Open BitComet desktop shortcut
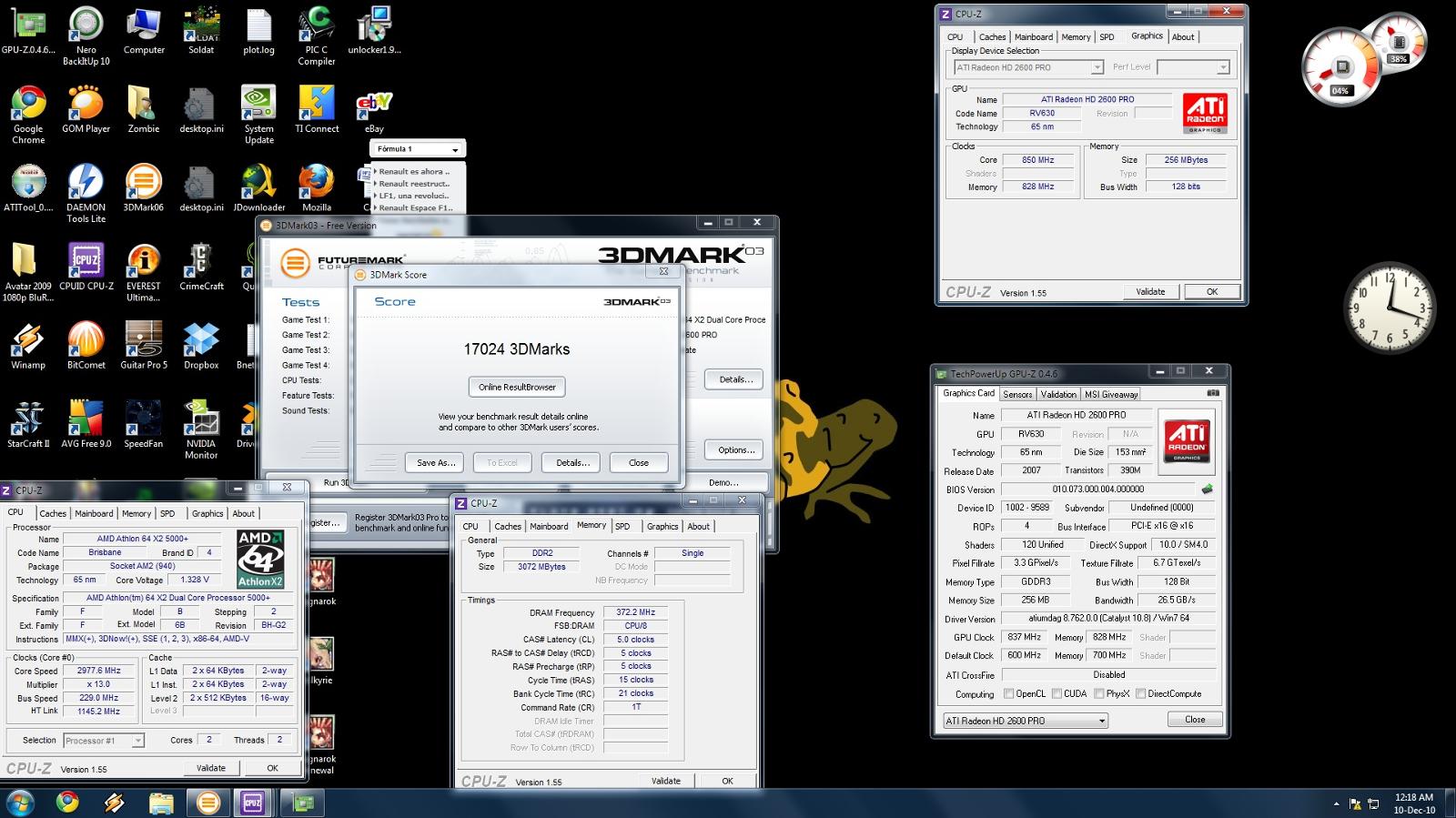 [86, 346]
